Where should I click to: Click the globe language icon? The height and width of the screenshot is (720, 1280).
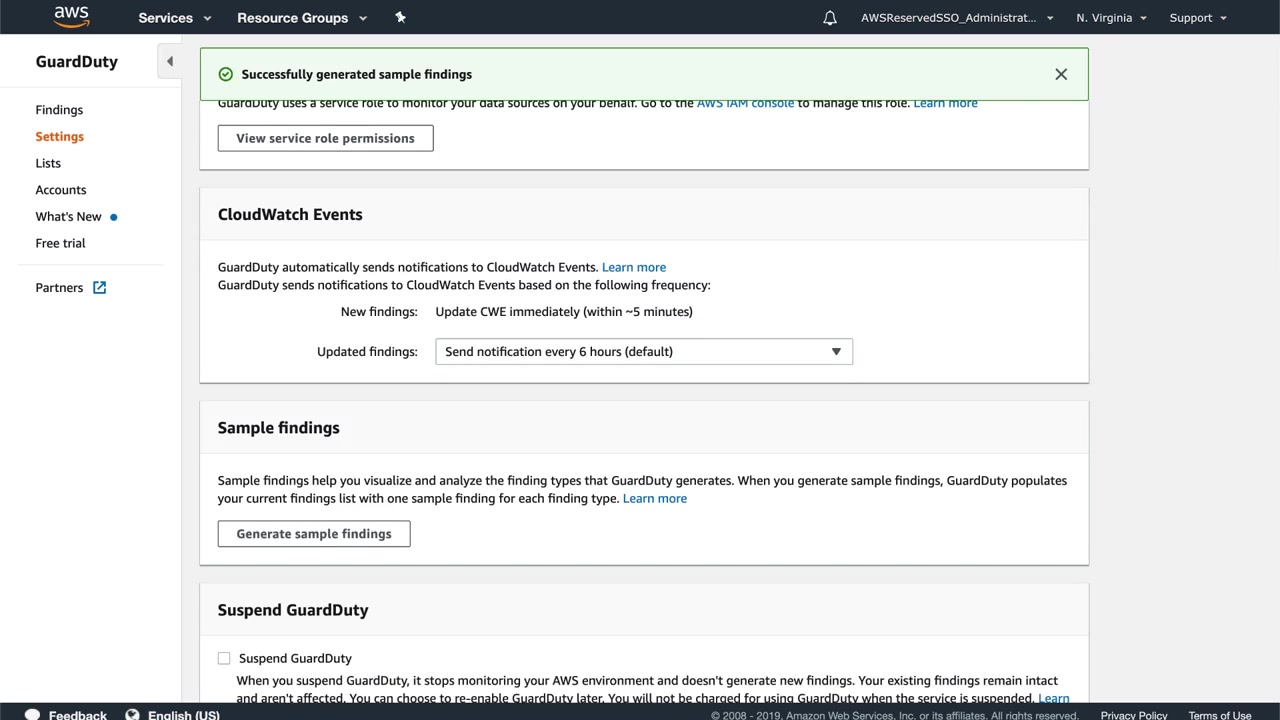[x=132, y=714]
